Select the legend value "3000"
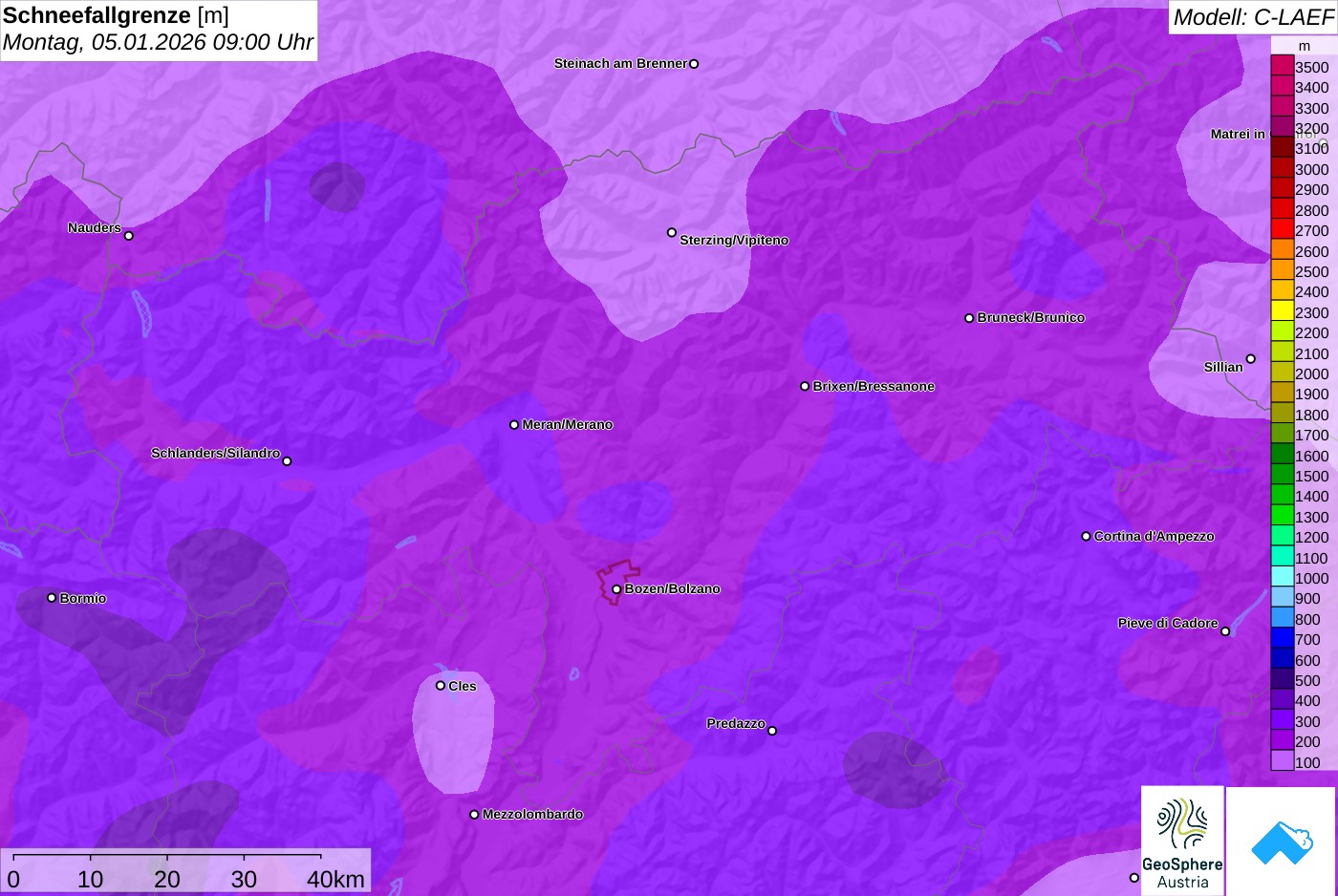 (x=1311, y=169)
